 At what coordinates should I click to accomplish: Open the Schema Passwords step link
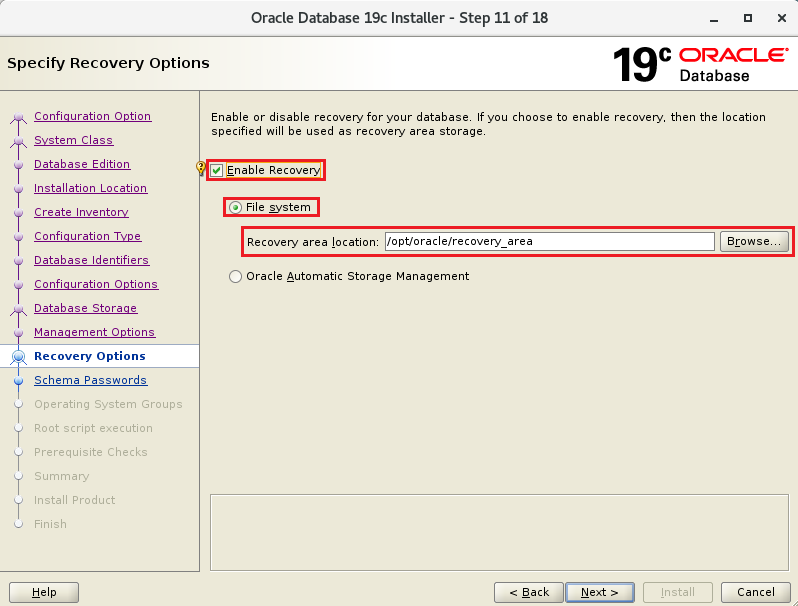(91, 380)
